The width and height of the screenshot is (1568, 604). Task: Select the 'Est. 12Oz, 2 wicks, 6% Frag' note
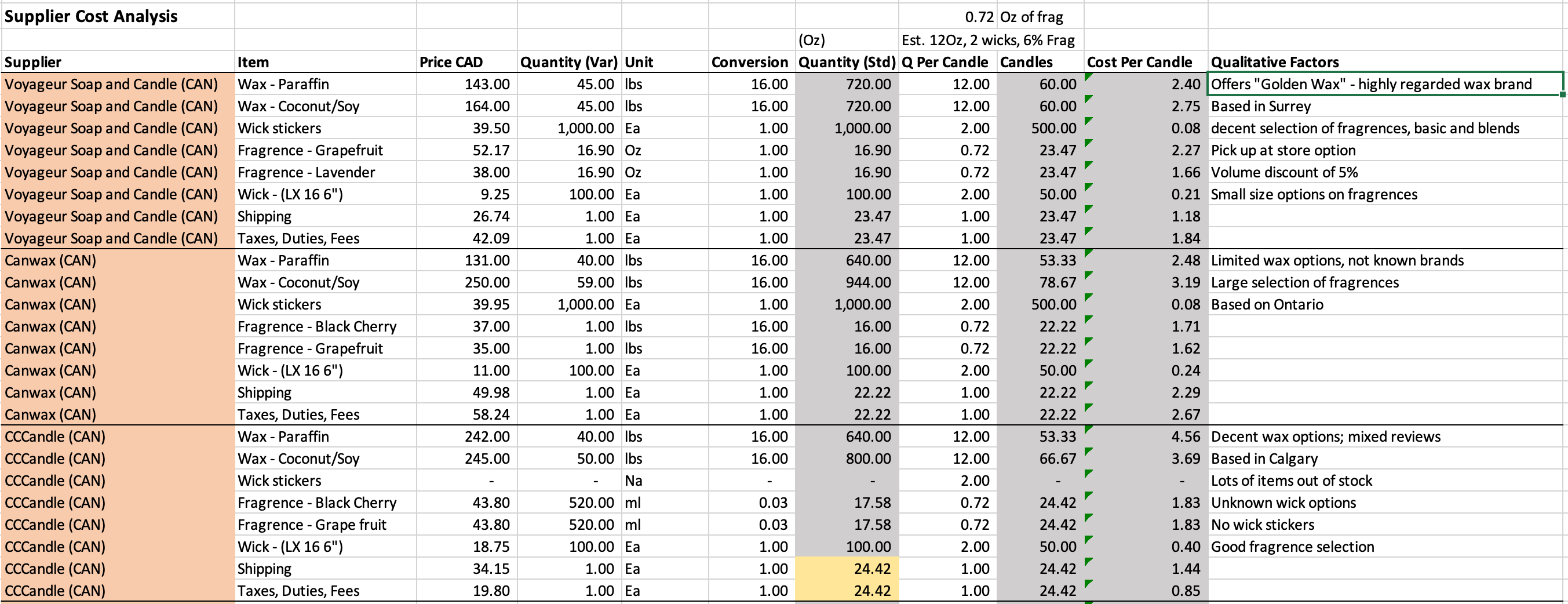988,40
